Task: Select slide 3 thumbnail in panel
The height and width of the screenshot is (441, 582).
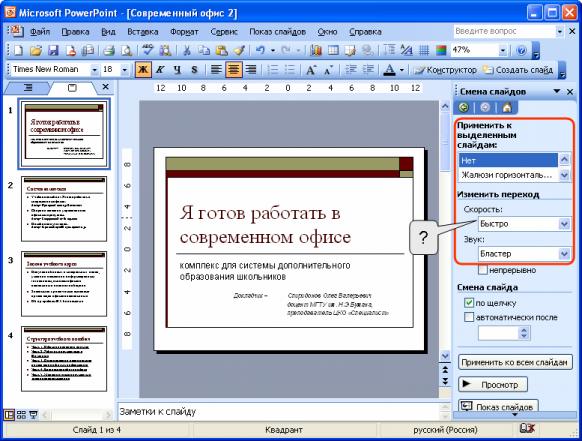Action: pyautogui.click(x=64, y=284)
